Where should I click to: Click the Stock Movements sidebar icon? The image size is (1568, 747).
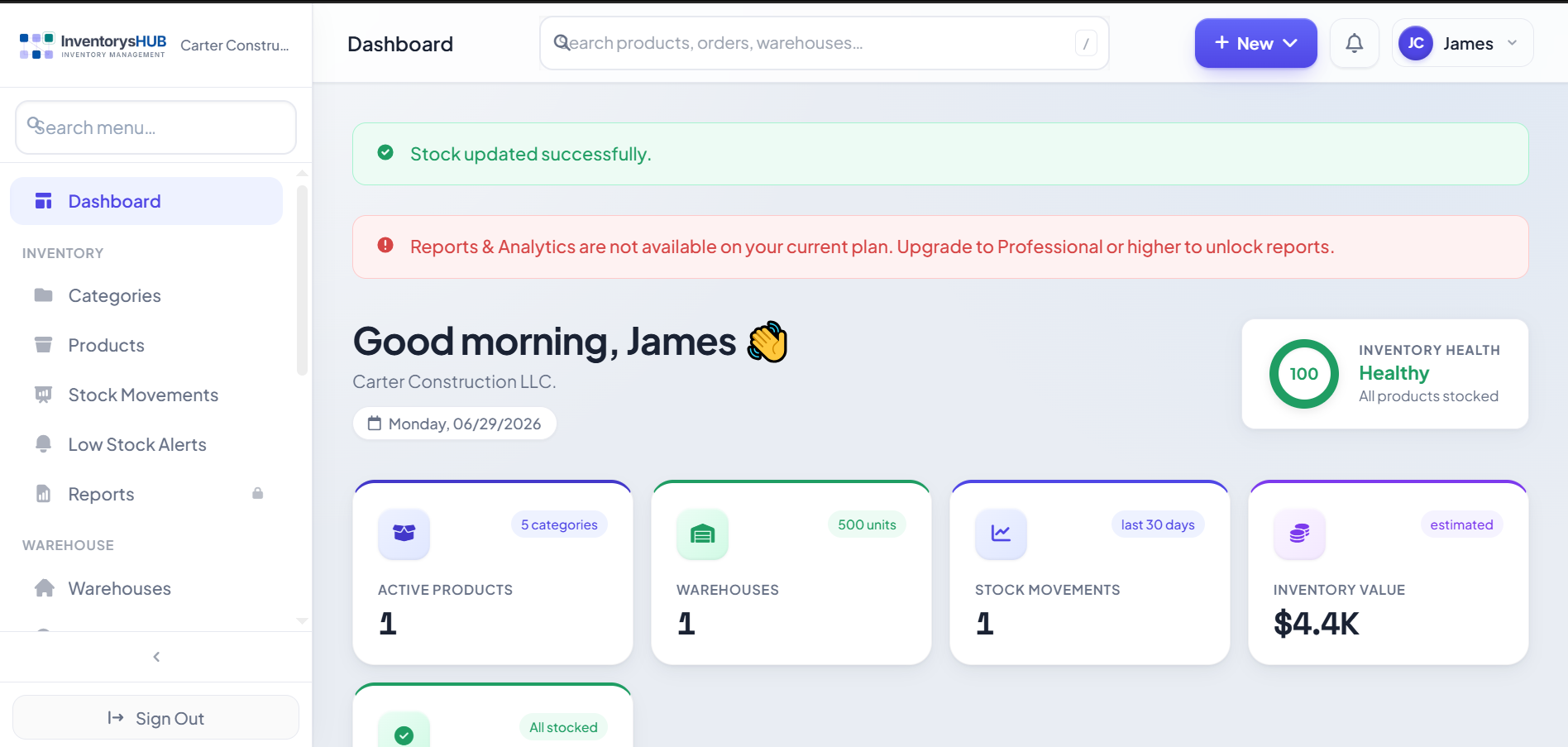tap(44, 395)
